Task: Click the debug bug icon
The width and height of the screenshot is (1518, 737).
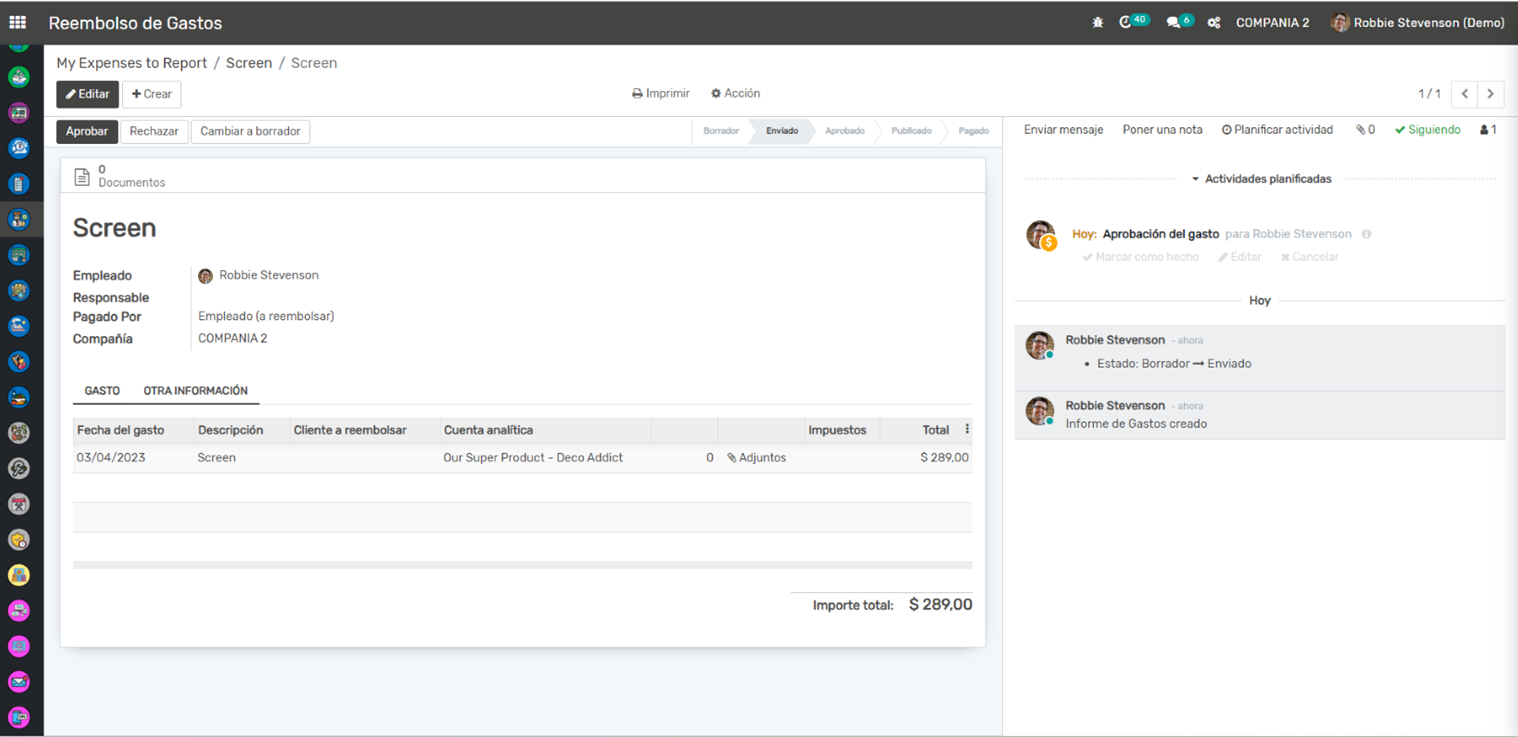Action: [1097, 23]
